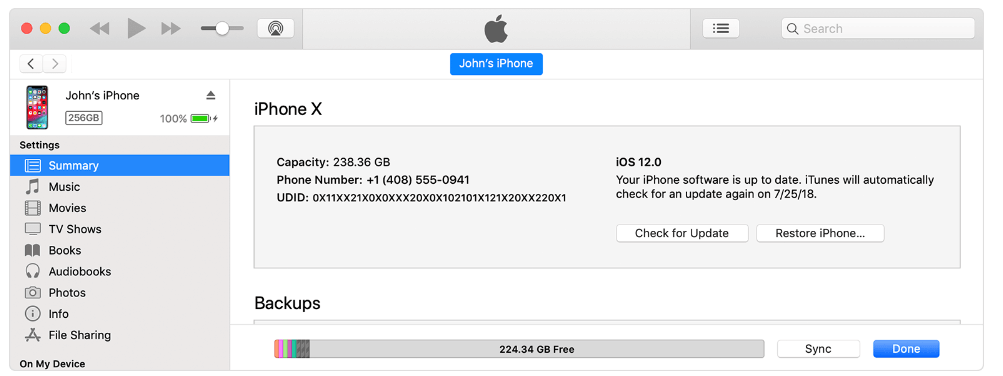This screenshot has height=376, width=1003.
Task: Click the File Sharing apps icon
Action: pyautogui.click(x=33, y=334)
